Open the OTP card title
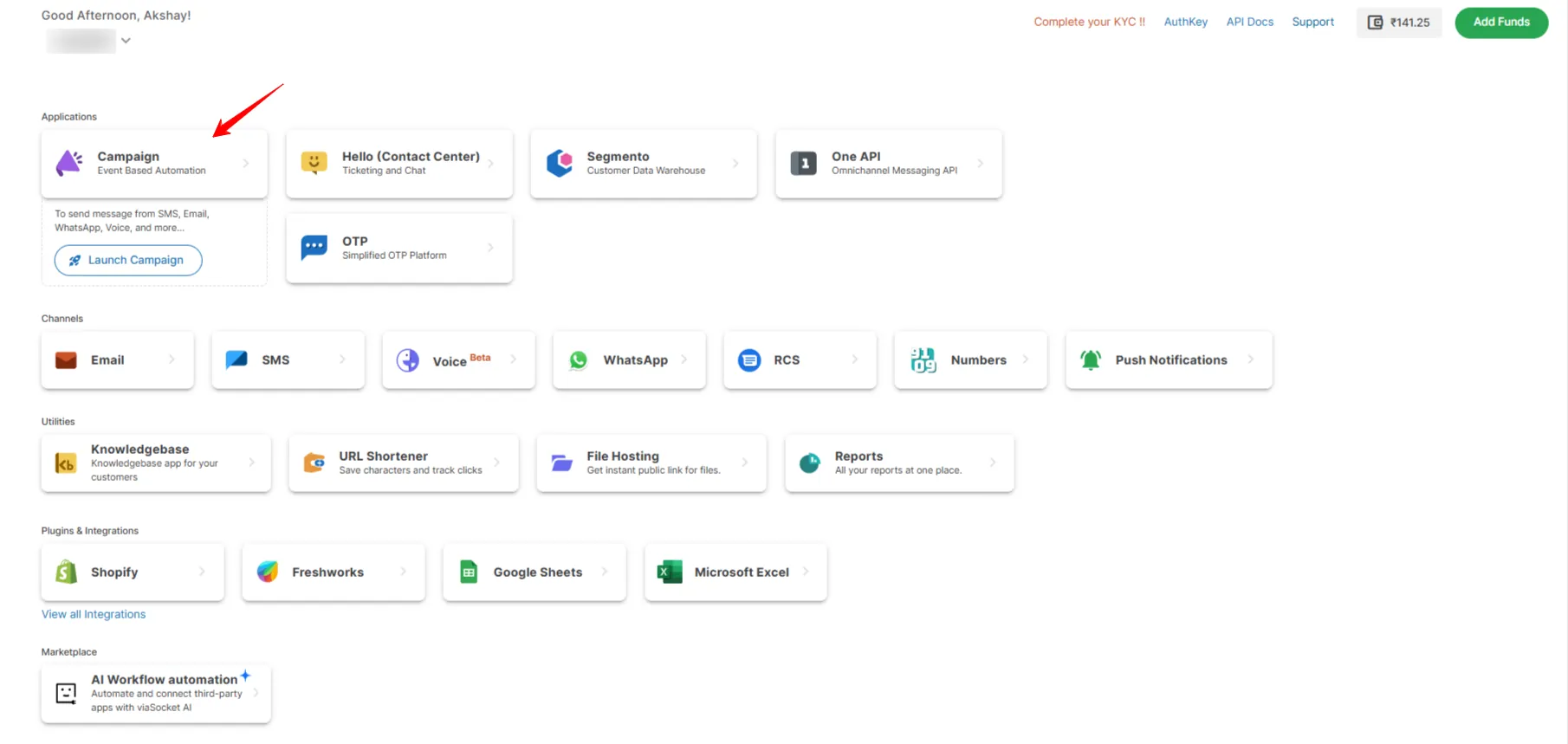Image resolution: width=1568 pixels, height=744 pixels. pos(355,242)
